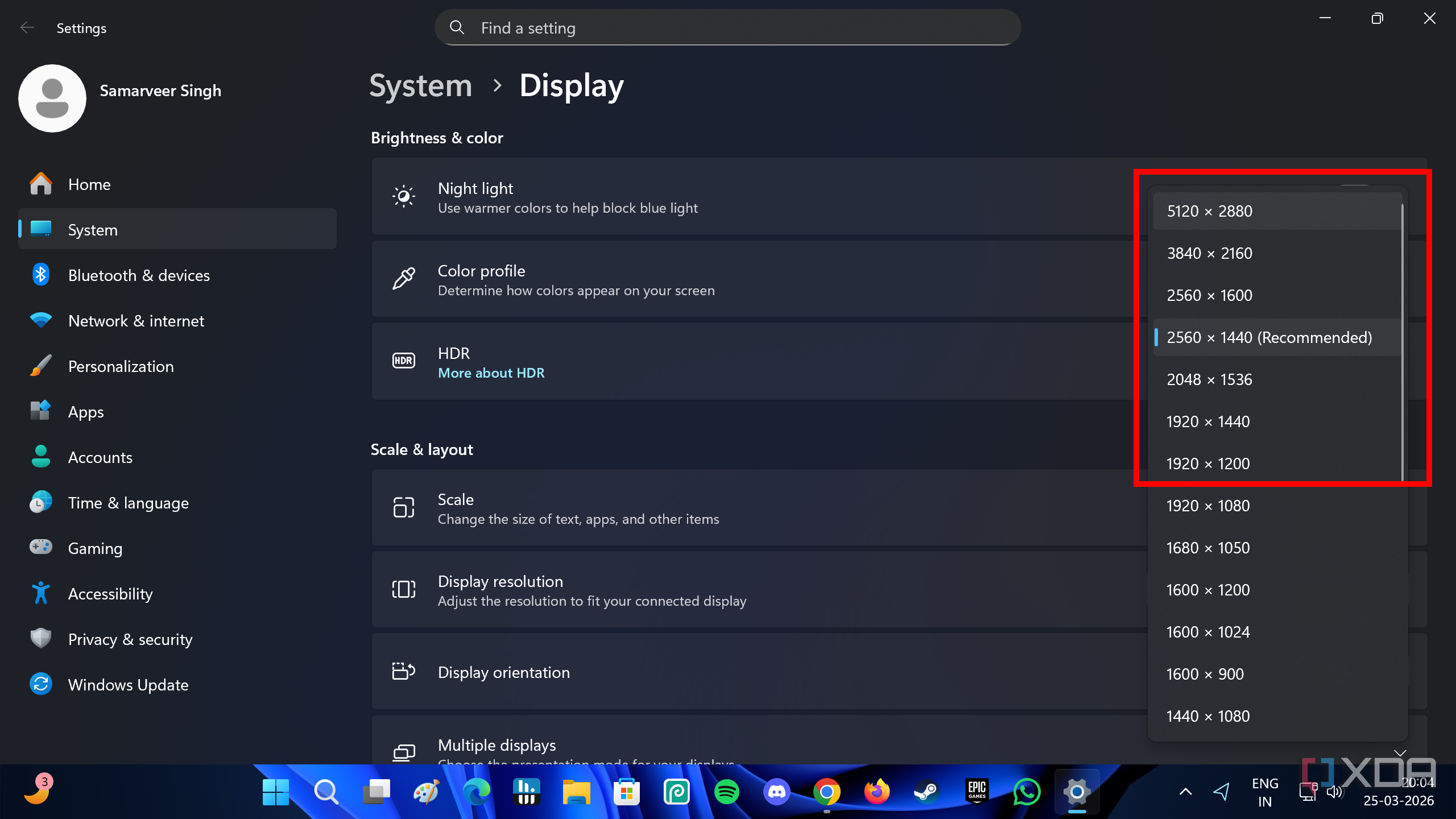Pick 1440 × 1080 in dropdown
1456x819 pixels.
pos(1277,716)
